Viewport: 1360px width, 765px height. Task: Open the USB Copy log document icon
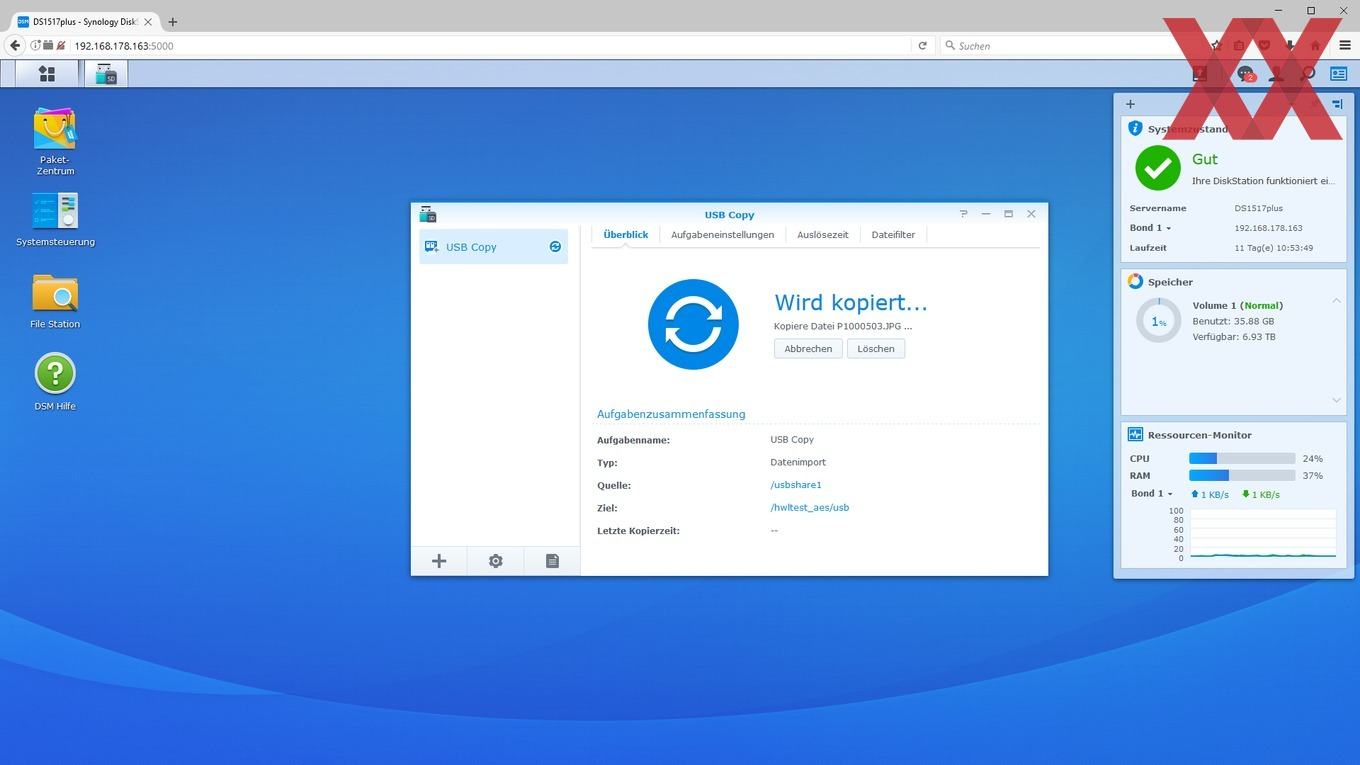[x=552, y=561]
